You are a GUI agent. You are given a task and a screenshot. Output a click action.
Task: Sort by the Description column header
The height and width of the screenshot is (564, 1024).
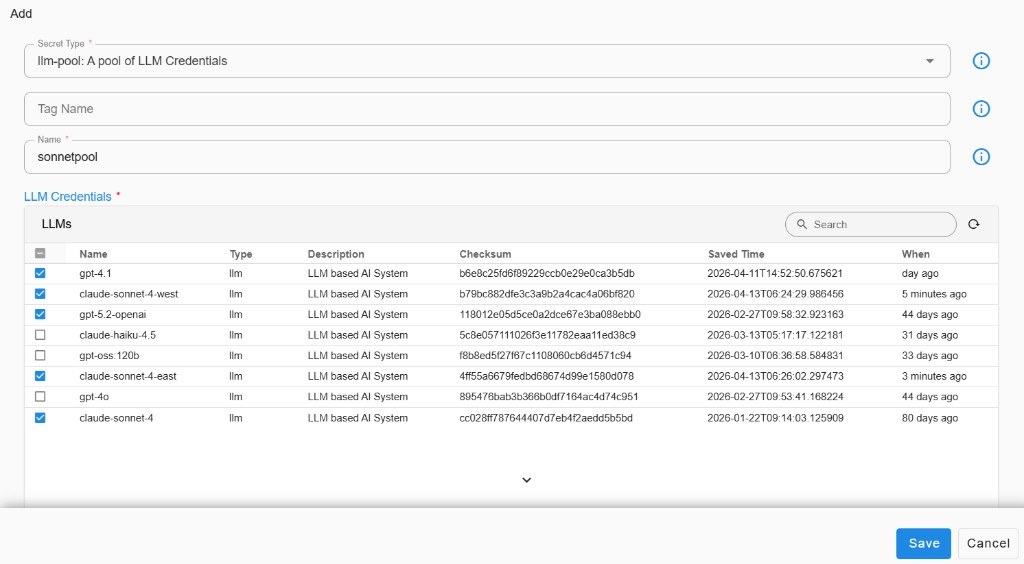click(x=336, y=254)
